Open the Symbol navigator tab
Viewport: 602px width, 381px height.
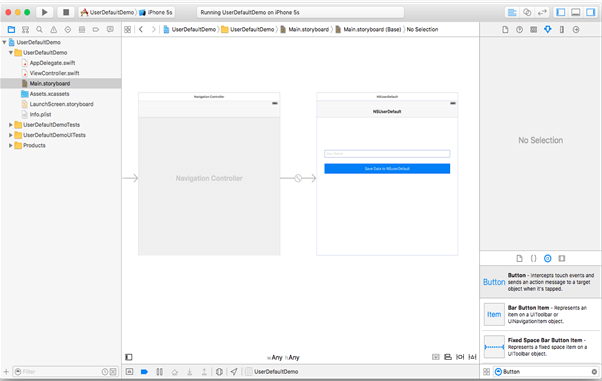pos(25,29)
